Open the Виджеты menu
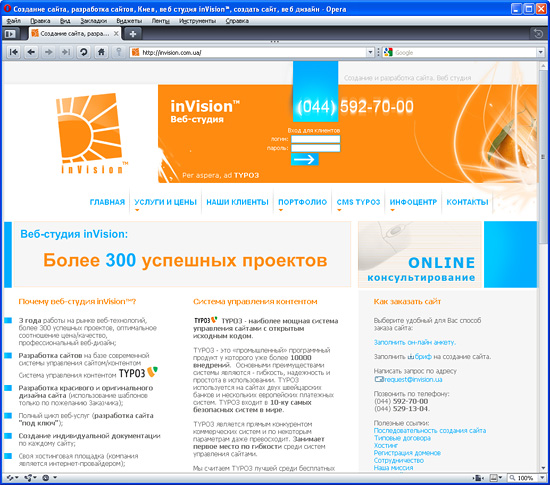Viewport: 550px width, 485px height. (x=129, y=21)
